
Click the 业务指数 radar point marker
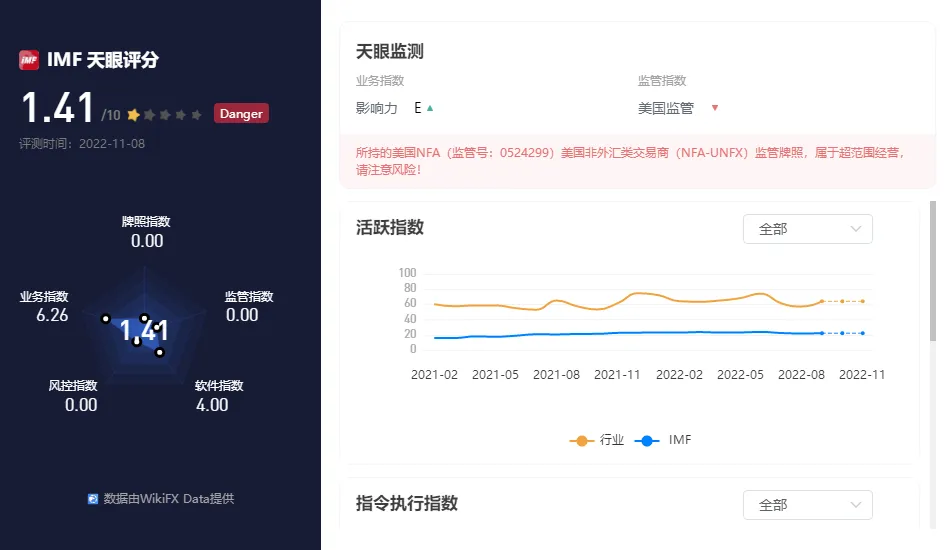(x=106, y=318)
